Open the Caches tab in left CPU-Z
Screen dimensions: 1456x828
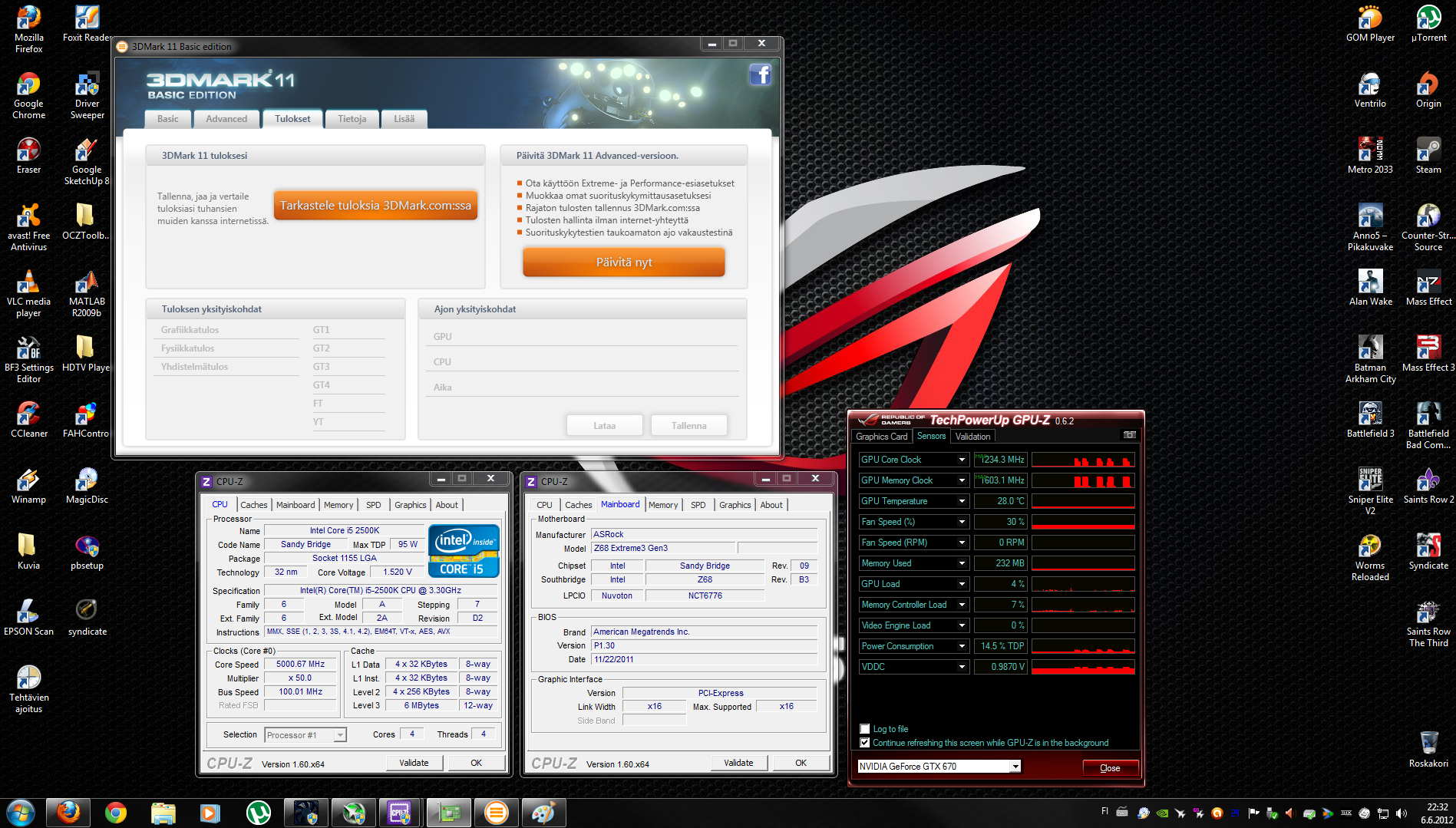coord(254,505)
